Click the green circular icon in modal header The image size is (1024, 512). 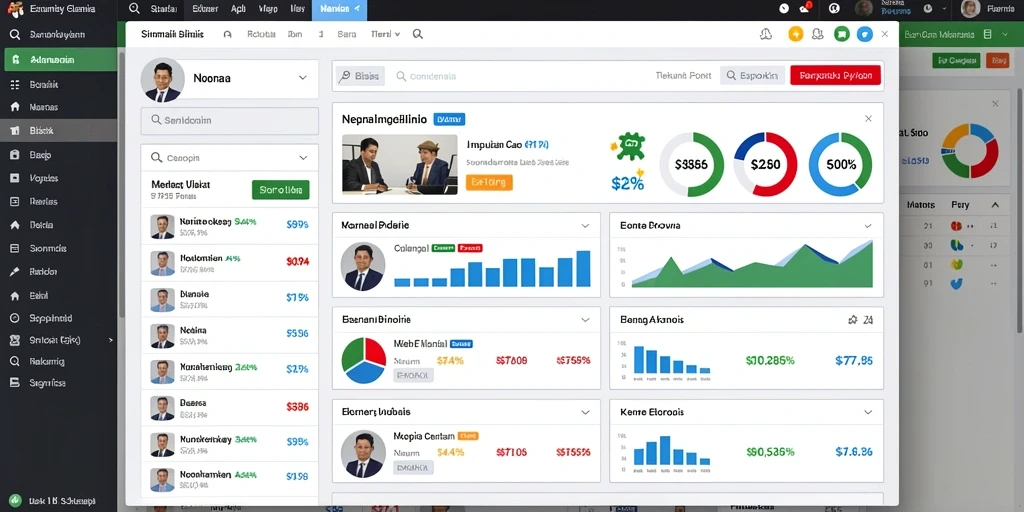point(841,35)
